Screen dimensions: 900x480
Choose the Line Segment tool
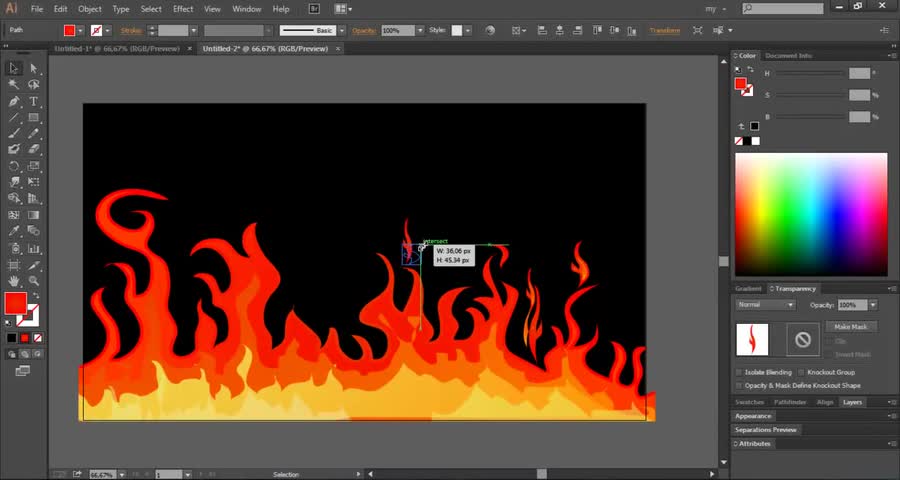(14, 118)
